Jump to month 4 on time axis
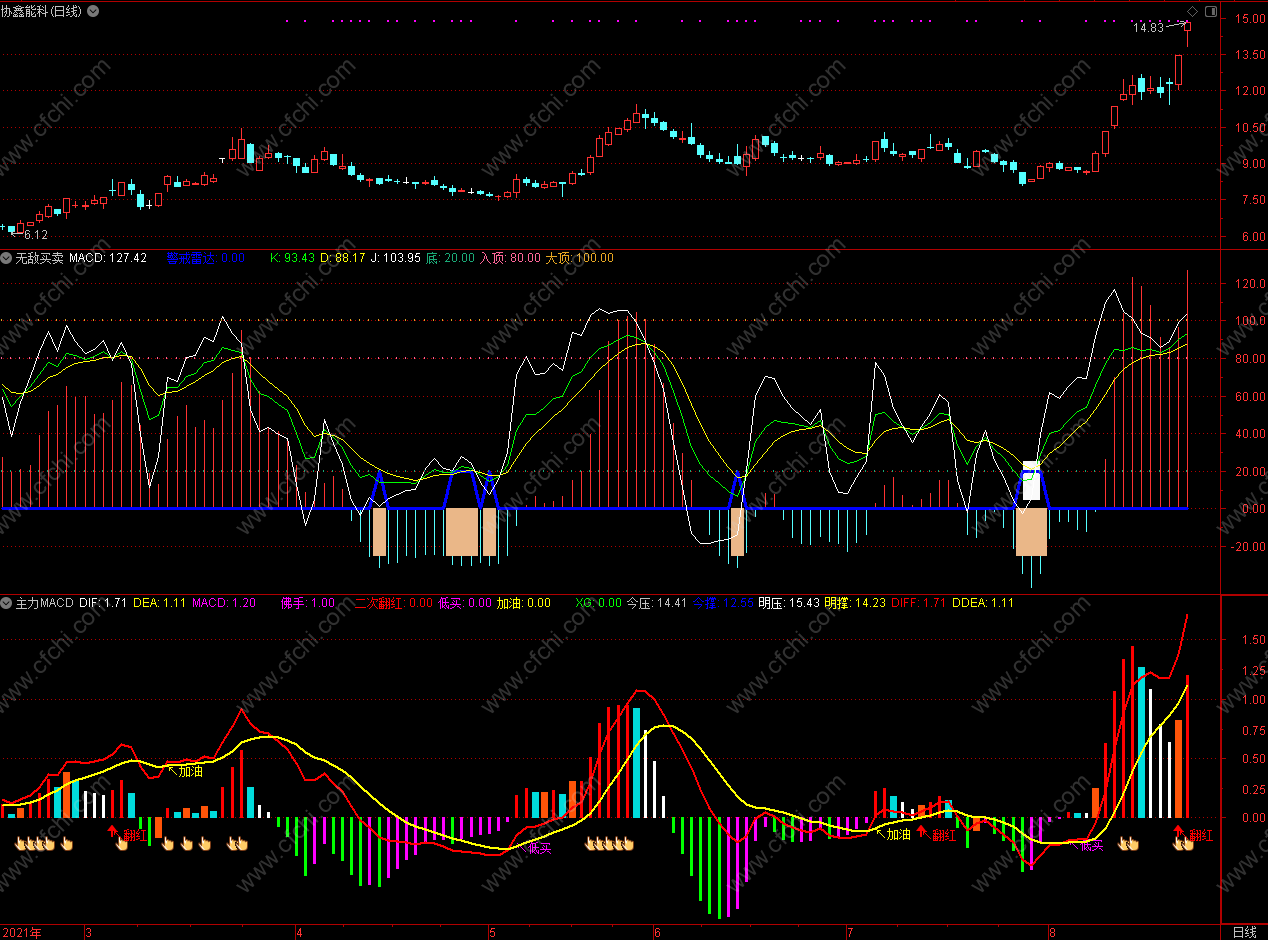 pos(300,932)
